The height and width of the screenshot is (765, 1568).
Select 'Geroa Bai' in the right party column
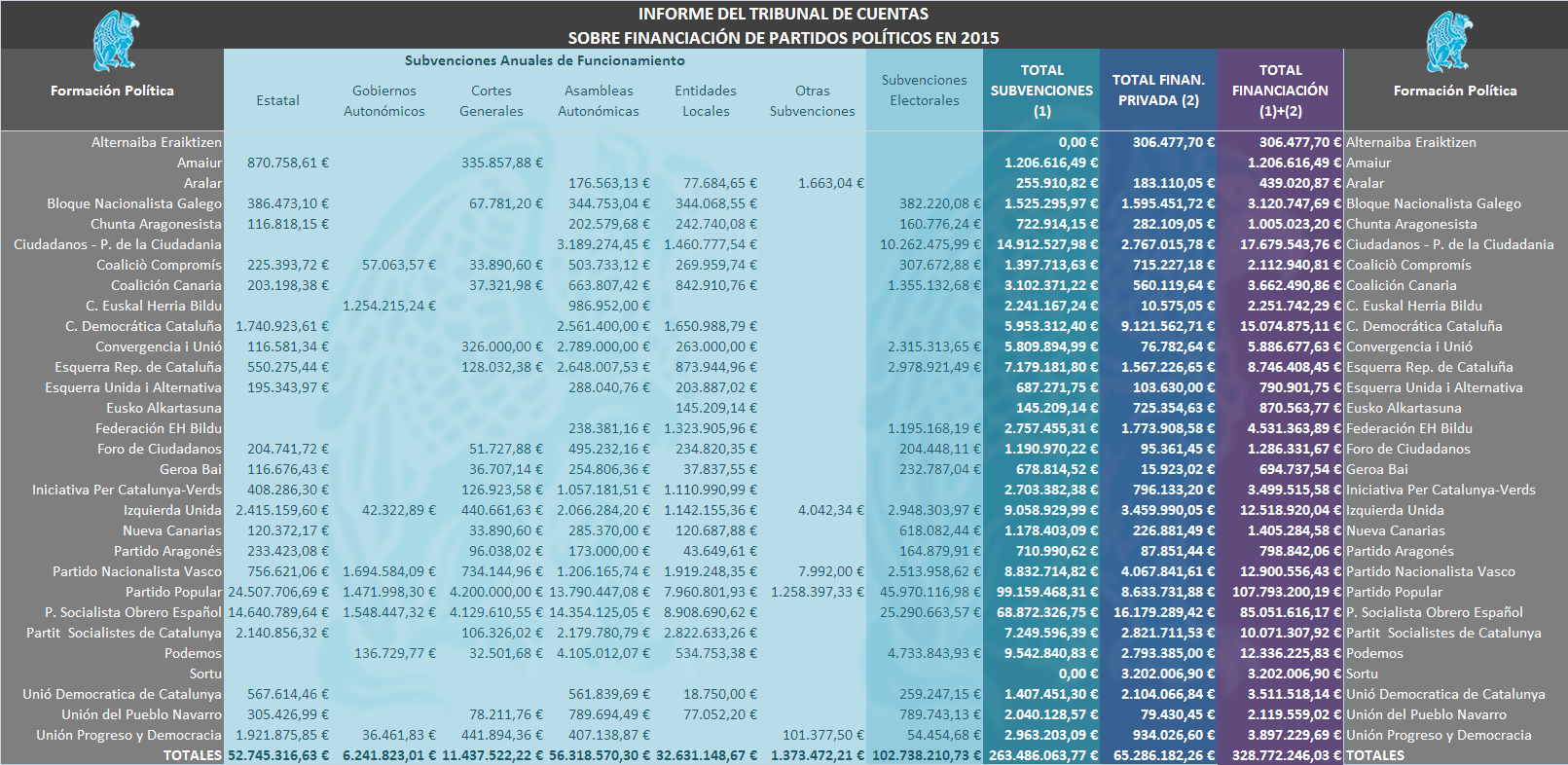coord(1376,469)
